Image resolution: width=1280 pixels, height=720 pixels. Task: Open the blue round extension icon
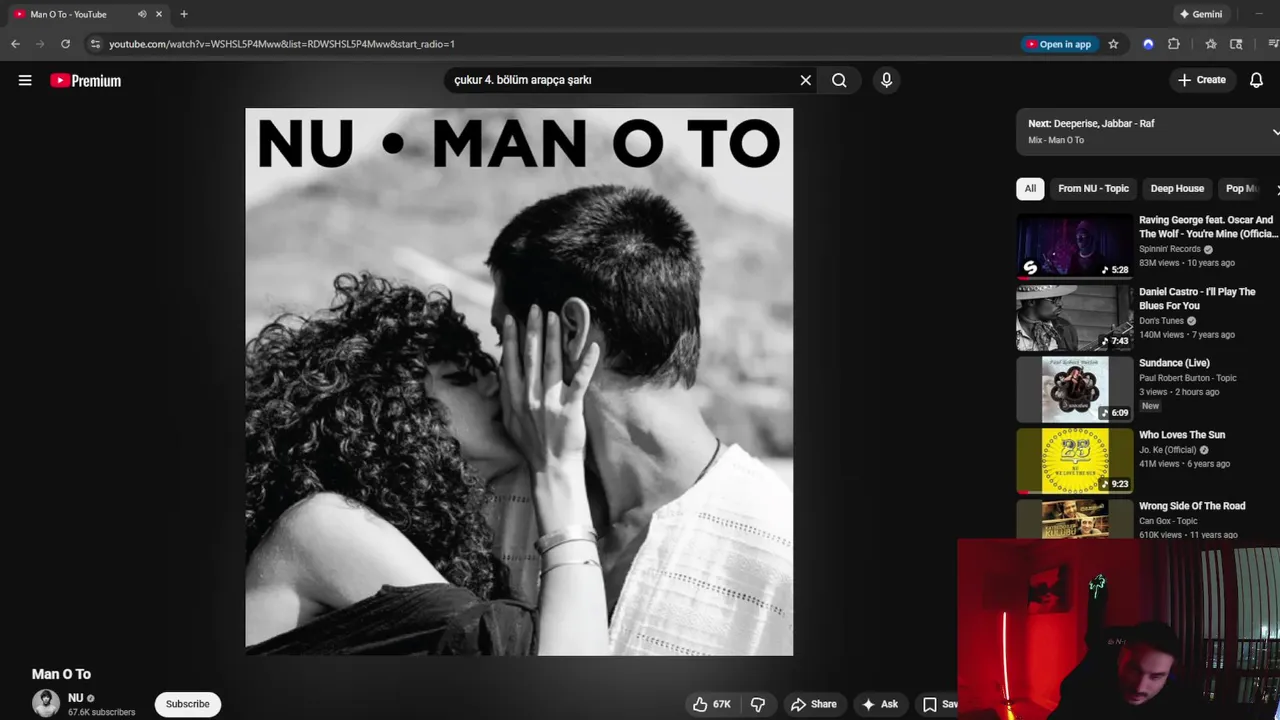(x=1148, y=44)
